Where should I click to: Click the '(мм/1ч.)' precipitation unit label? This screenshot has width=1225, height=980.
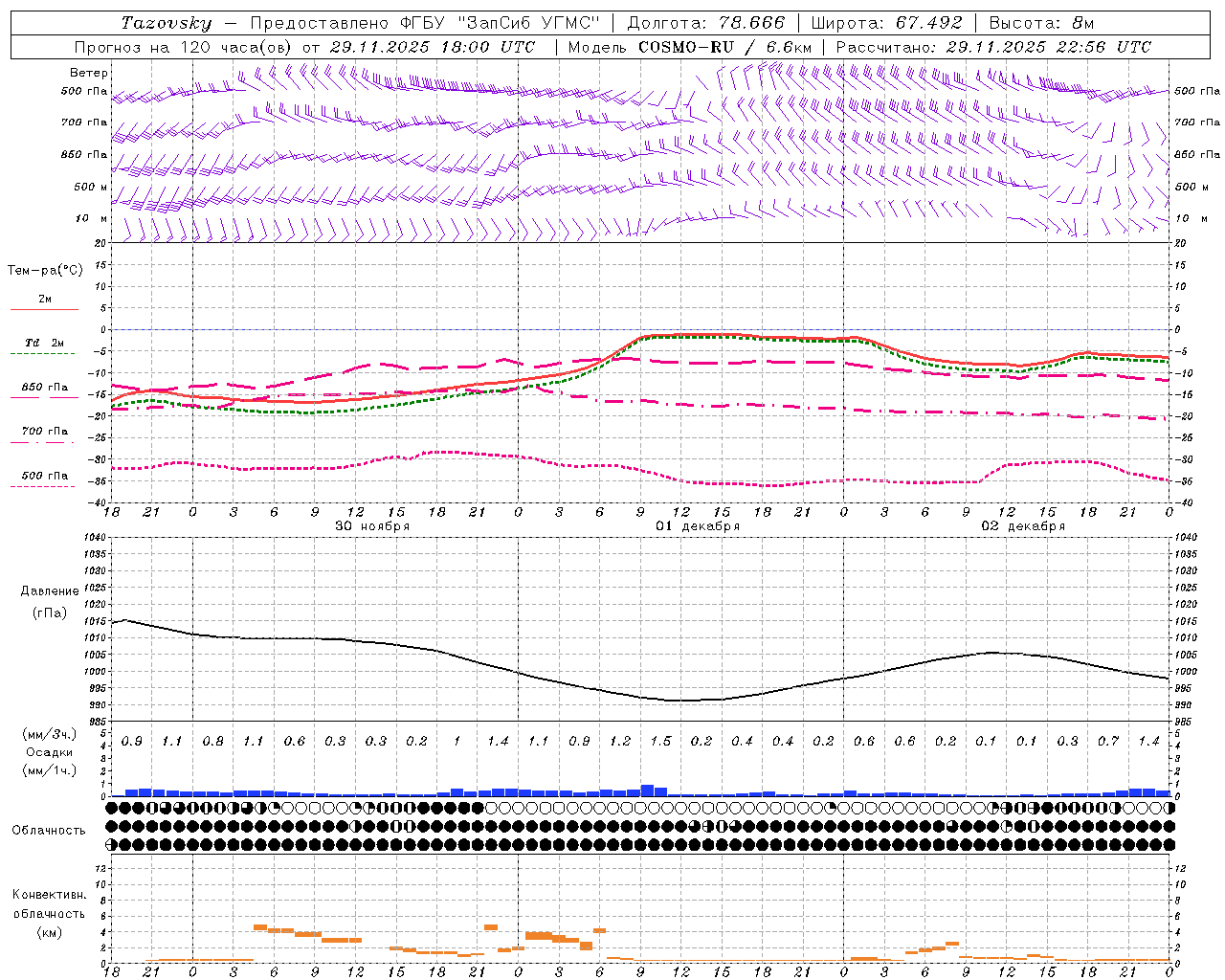click(x=50, y=770)
